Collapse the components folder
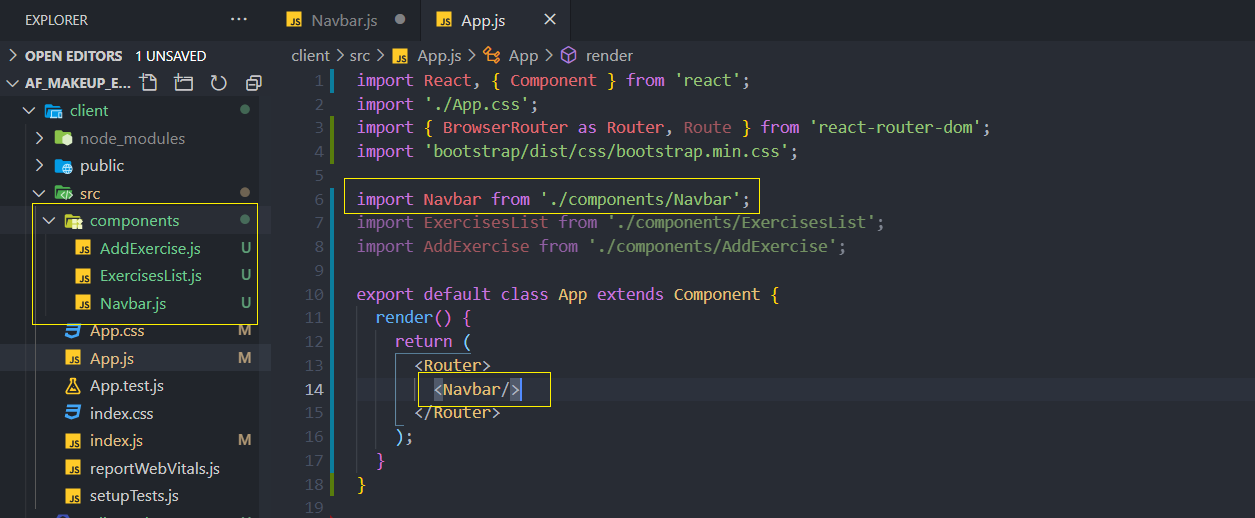Viewport: 1255px width, 518px height. coord(48,220)
